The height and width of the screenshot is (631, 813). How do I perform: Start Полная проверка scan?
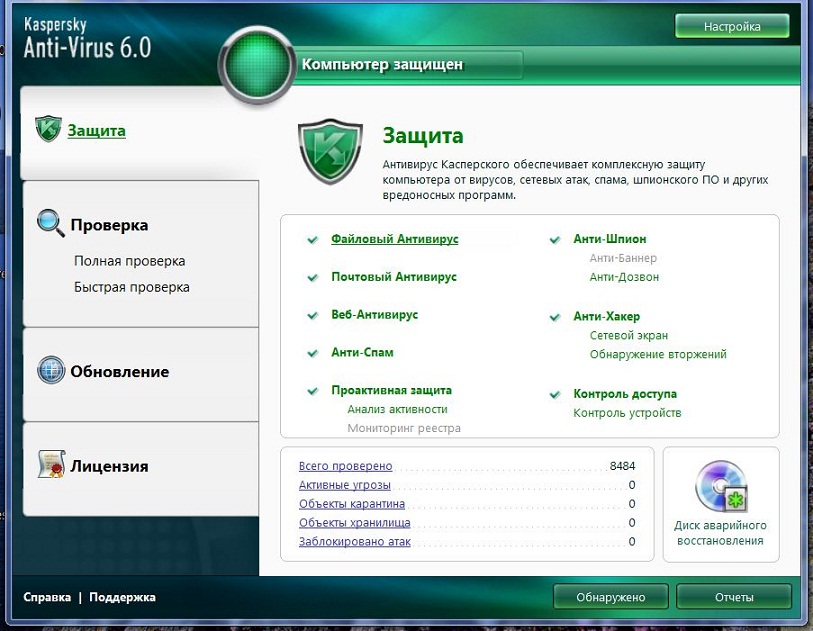(130, 261)
